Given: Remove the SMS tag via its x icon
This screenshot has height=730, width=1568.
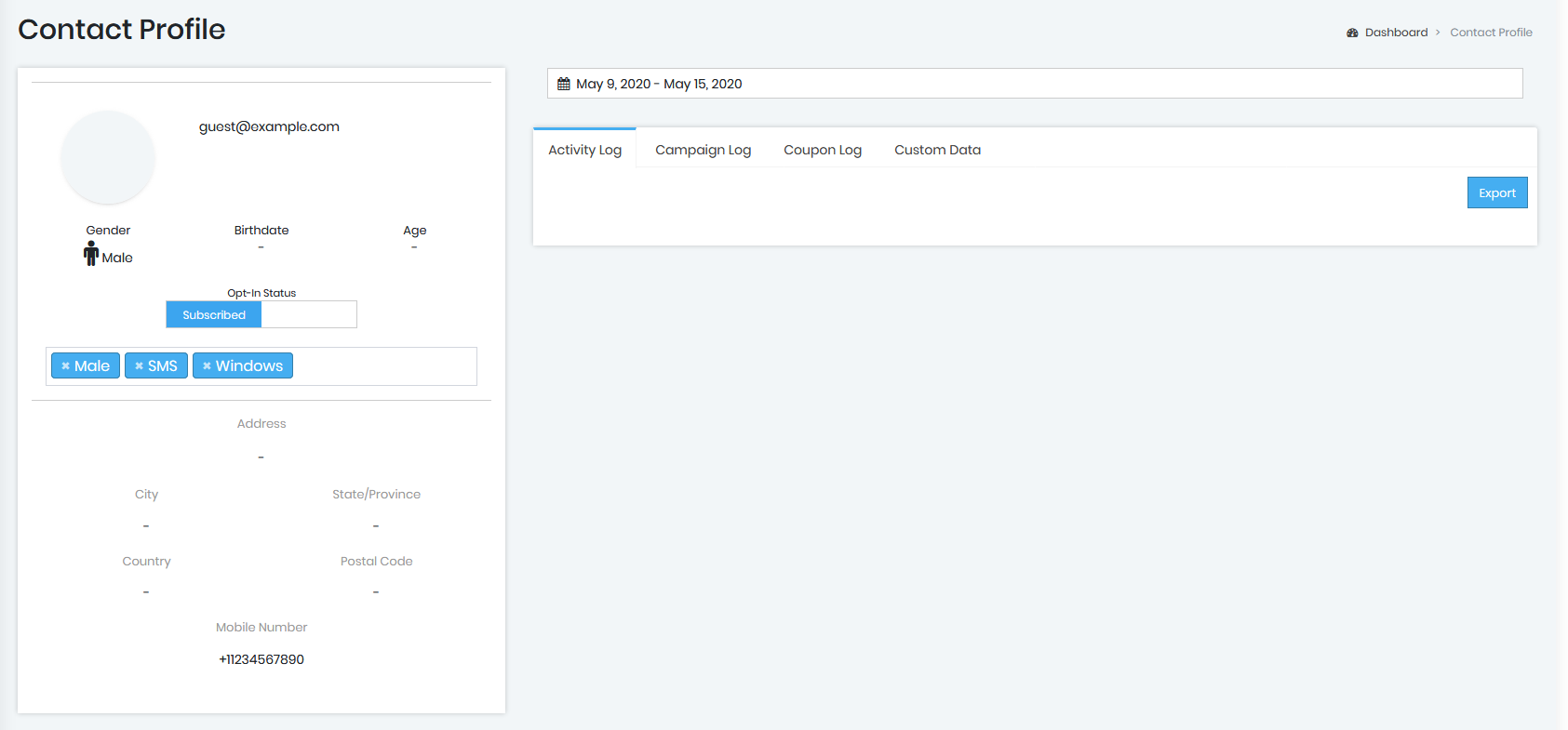Looking at the screenshot, I should tap(139, 366).
